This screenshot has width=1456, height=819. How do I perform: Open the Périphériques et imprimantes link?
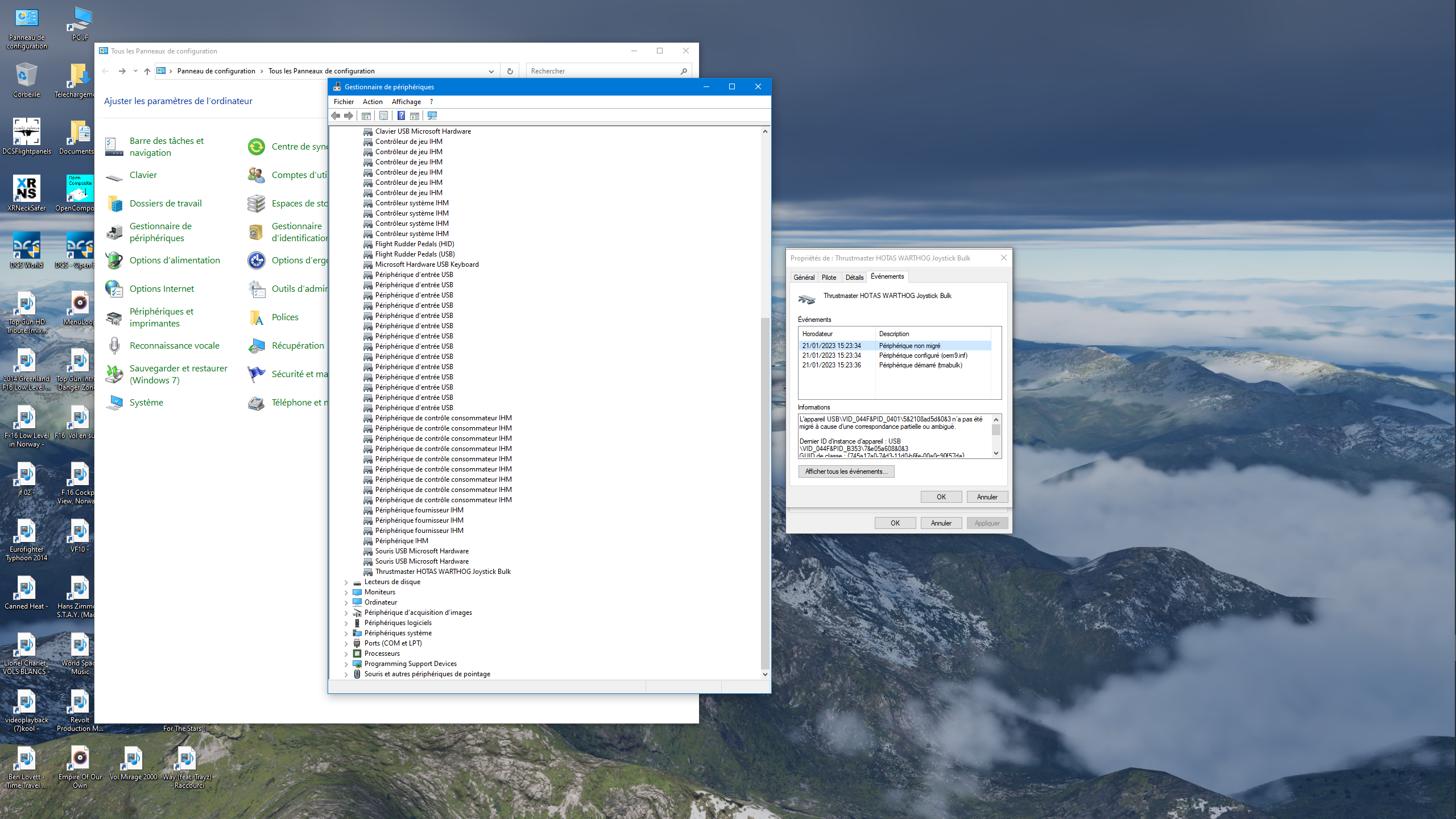coord(161,317)
